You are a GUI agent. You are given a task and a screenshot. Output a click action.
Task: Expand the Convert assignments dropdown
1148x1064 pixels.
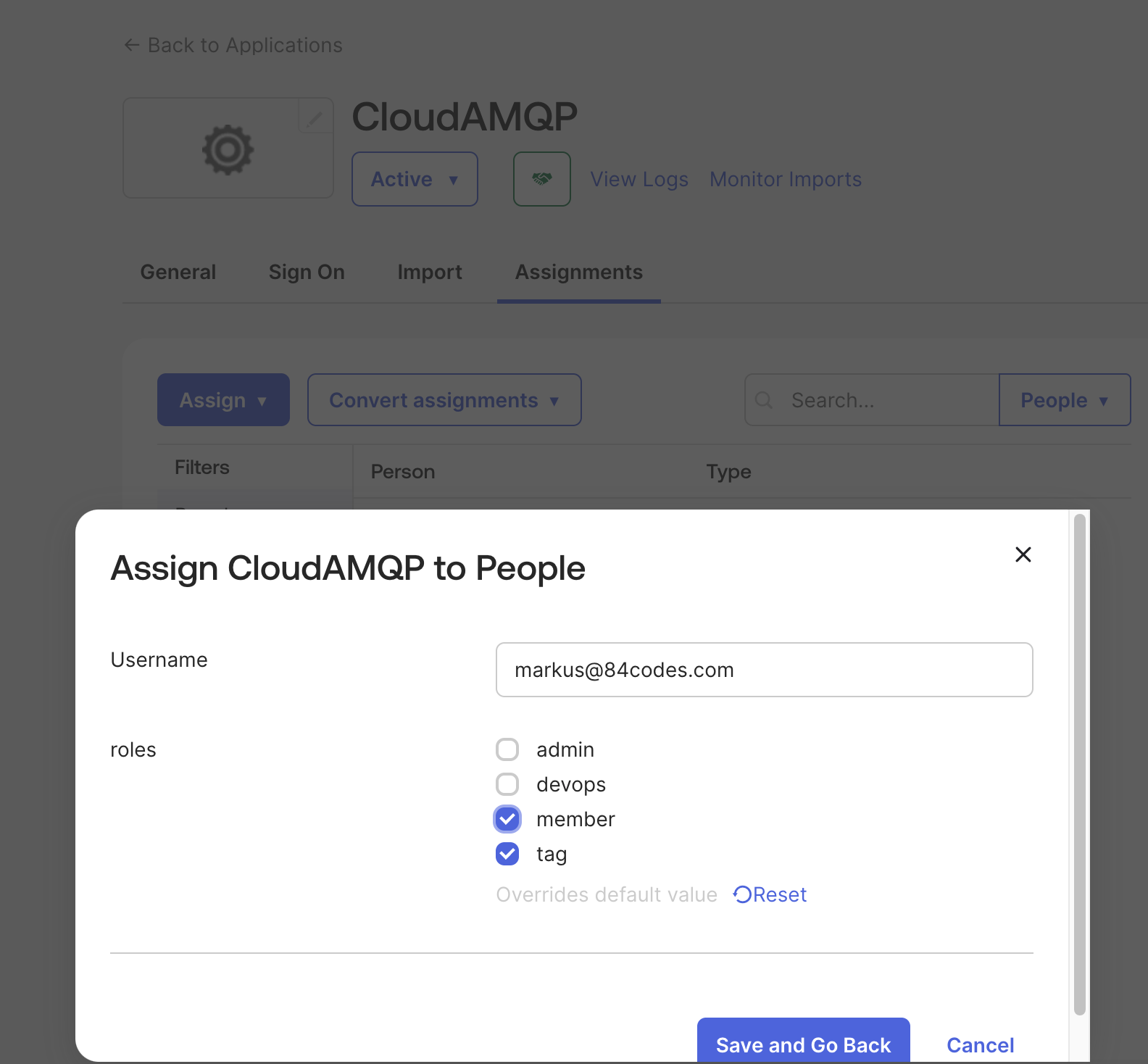[444, 400]
